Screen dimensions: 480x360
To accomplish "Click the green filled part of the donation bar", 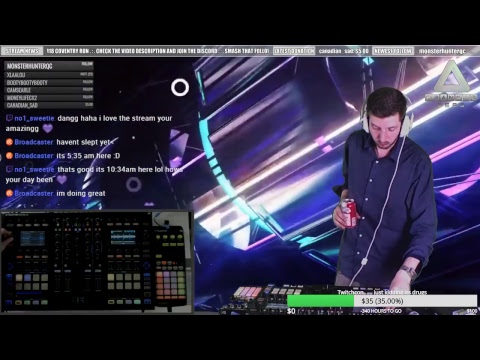I will click(x=320, y=301).
